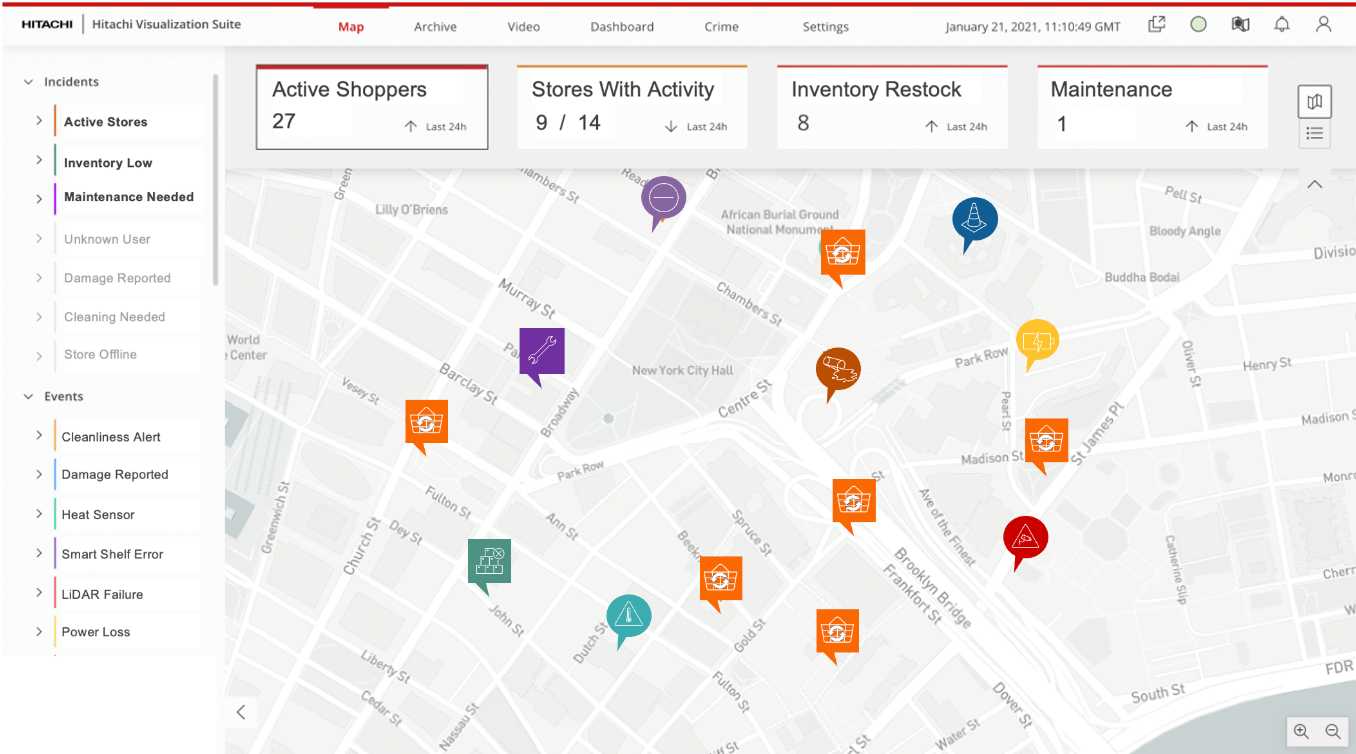The image size is (1356, 754).
Task: Select the Active Shoppers summary card
Action: click(x=371, y=107)
